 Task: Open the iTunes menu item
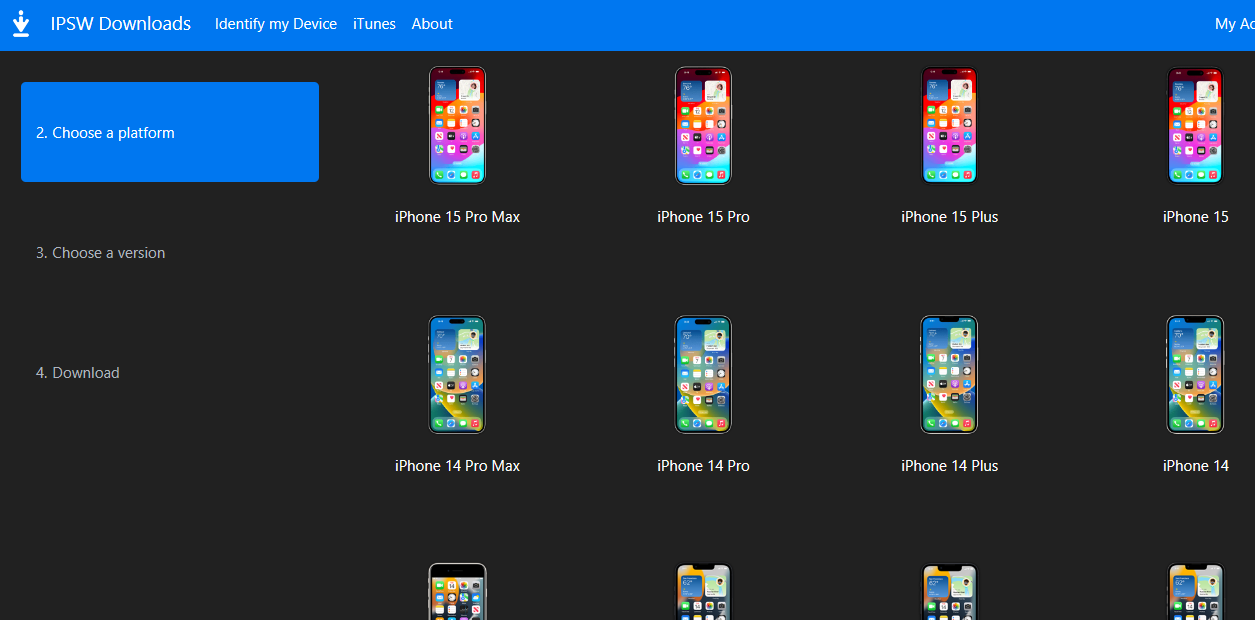point(374,24)
